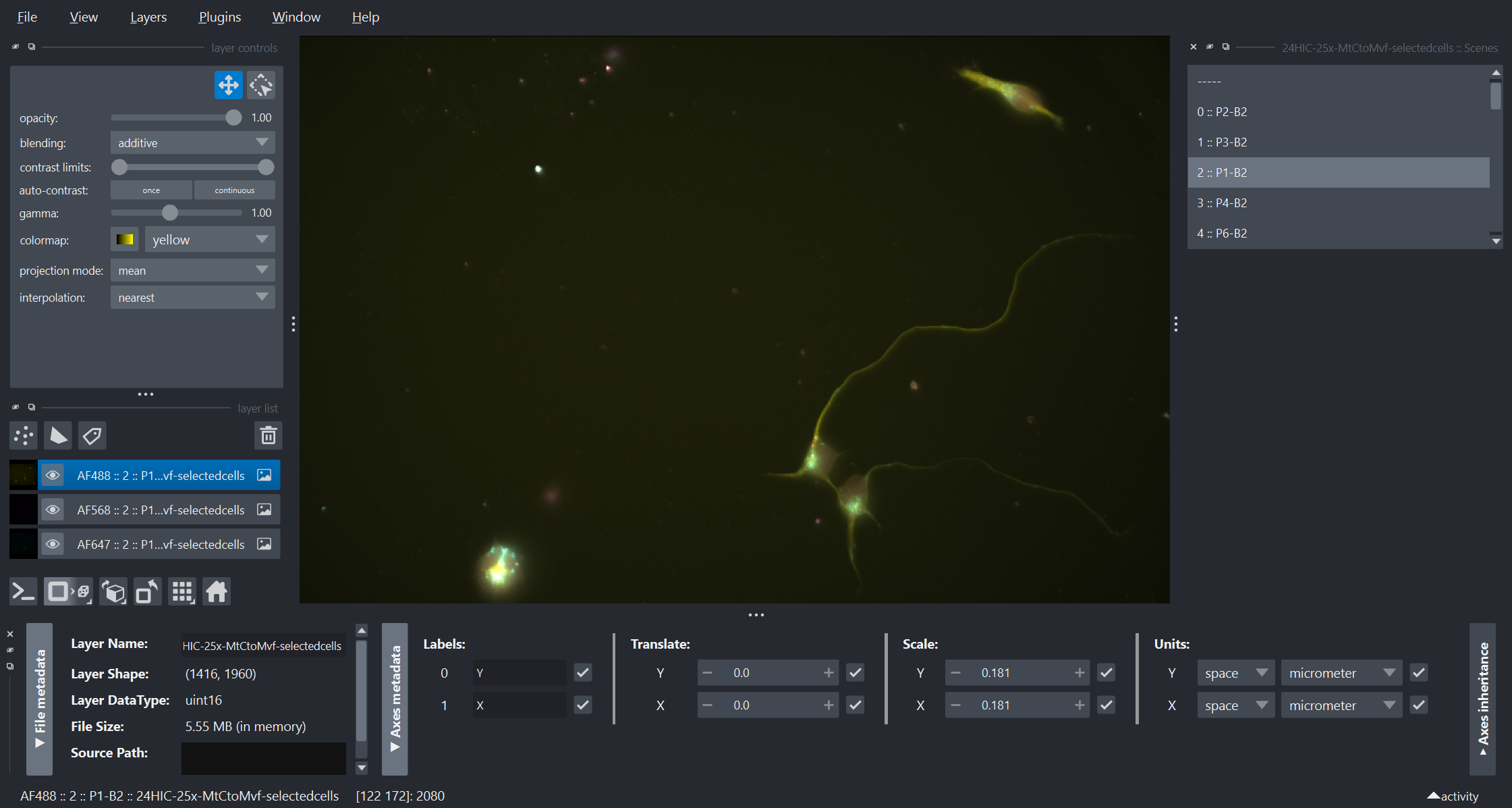
Task: Click the gamma slider handle
Action: pyautogui.click(x=170, y=213)
